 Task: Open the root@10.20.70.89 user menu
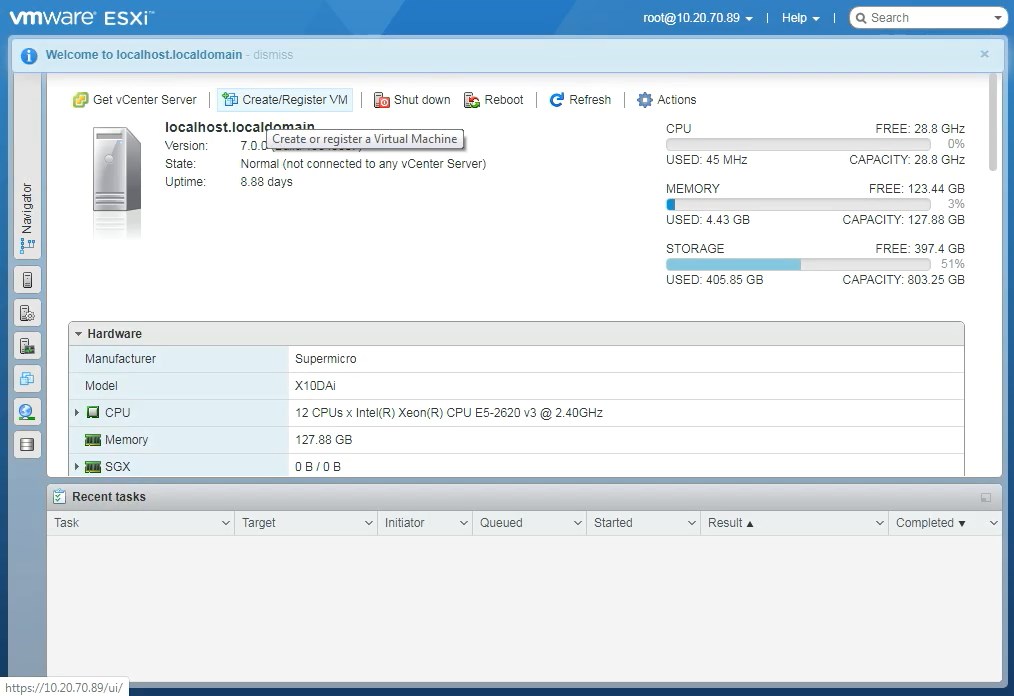[698, 18]
